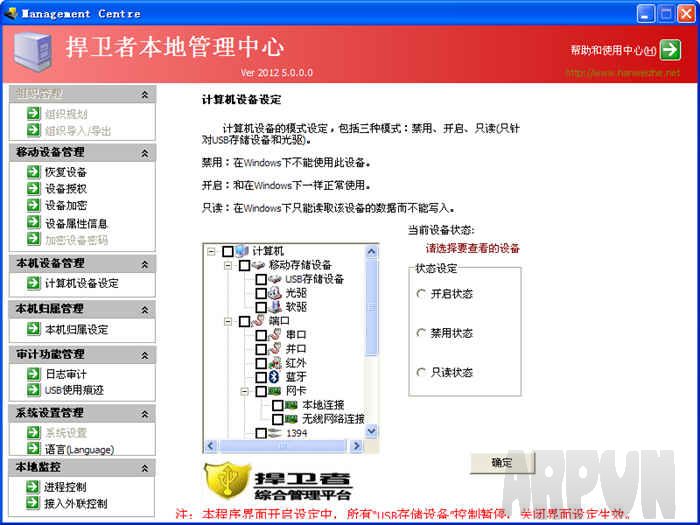
Task: Click the green arrow icon beside 恢复设备
Action: click(x=33, y=171)
